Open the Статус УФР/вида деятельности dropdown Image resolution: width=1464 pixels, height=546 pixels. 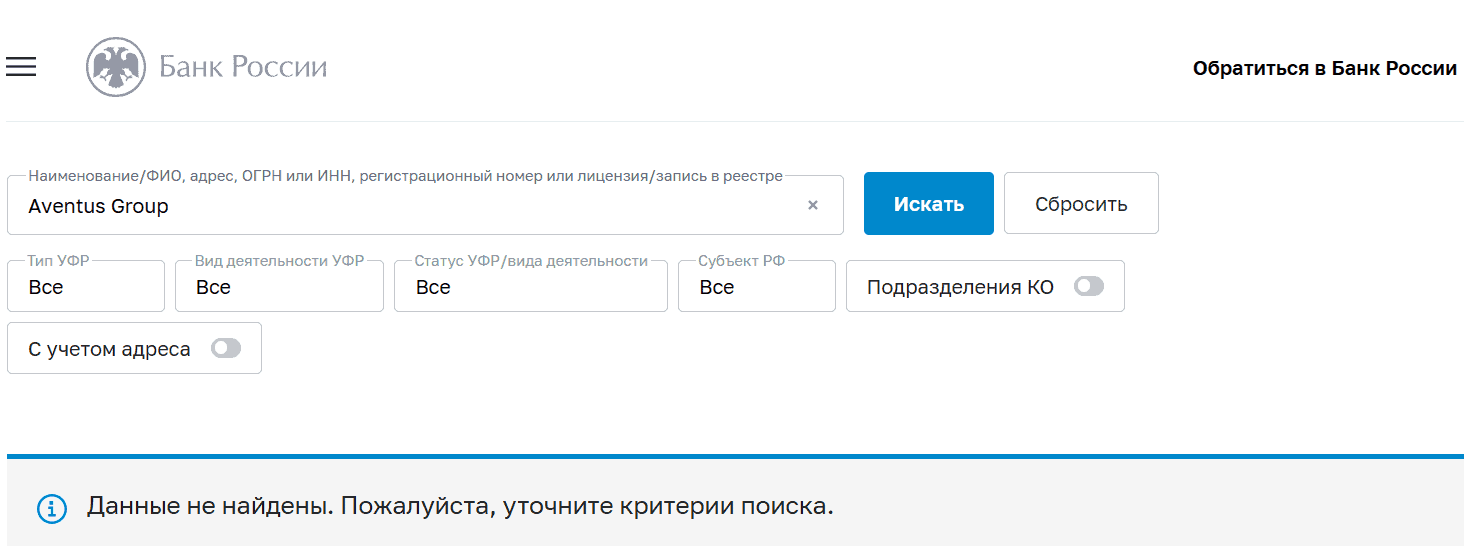[x=531, y=286]
